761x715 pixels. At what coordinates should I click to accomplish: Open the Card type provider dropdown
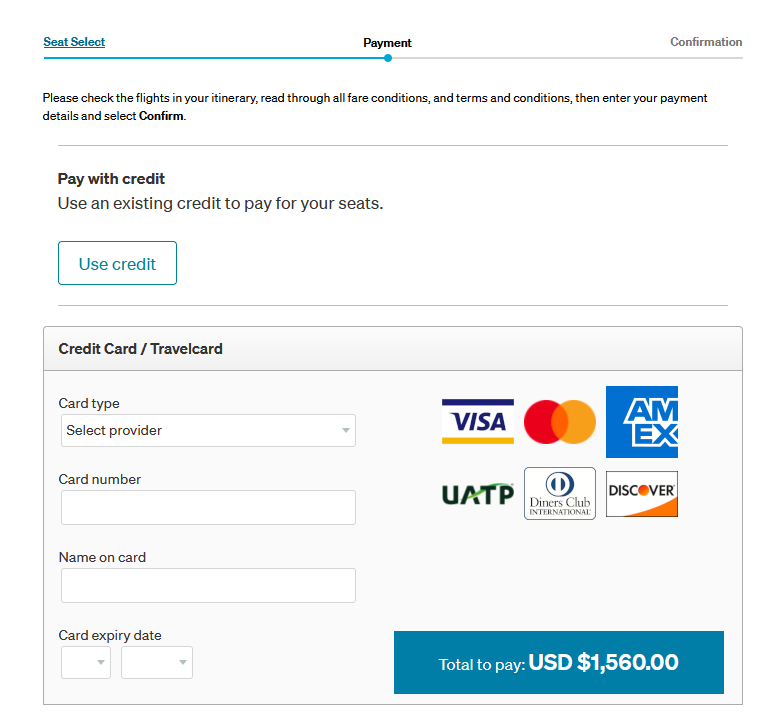[x=208, y=431]
